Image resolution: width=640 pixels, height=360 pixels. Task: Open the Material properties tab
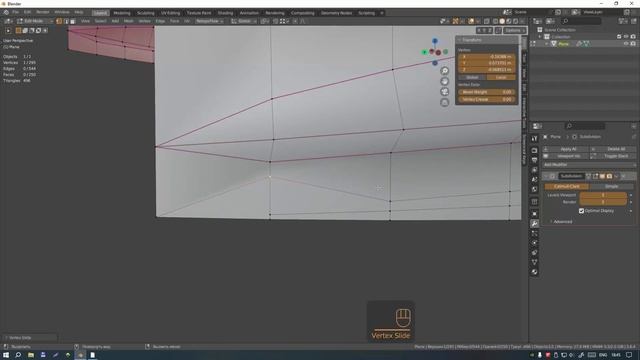click(x=534, y=272)
